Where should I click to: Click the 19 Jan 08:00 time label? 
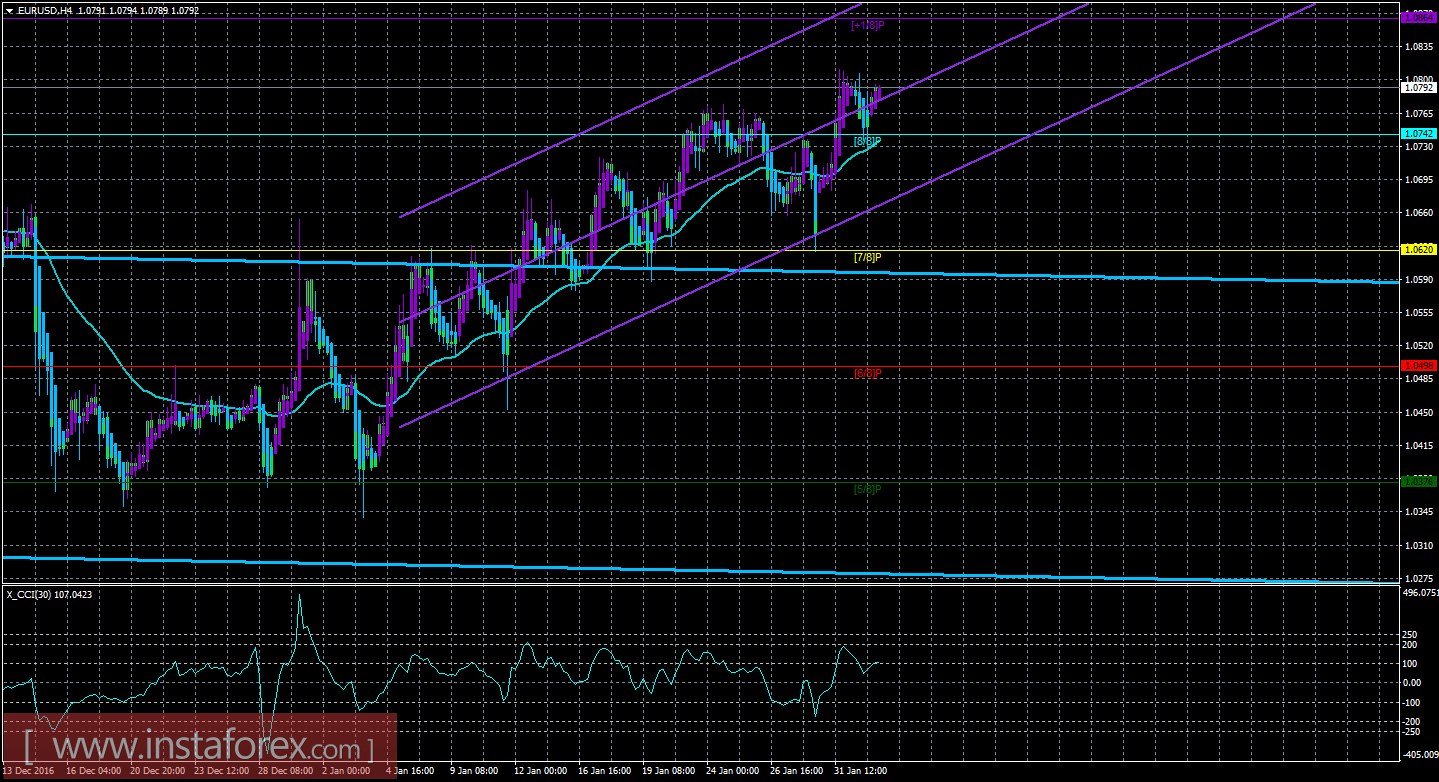coord(668,771)
